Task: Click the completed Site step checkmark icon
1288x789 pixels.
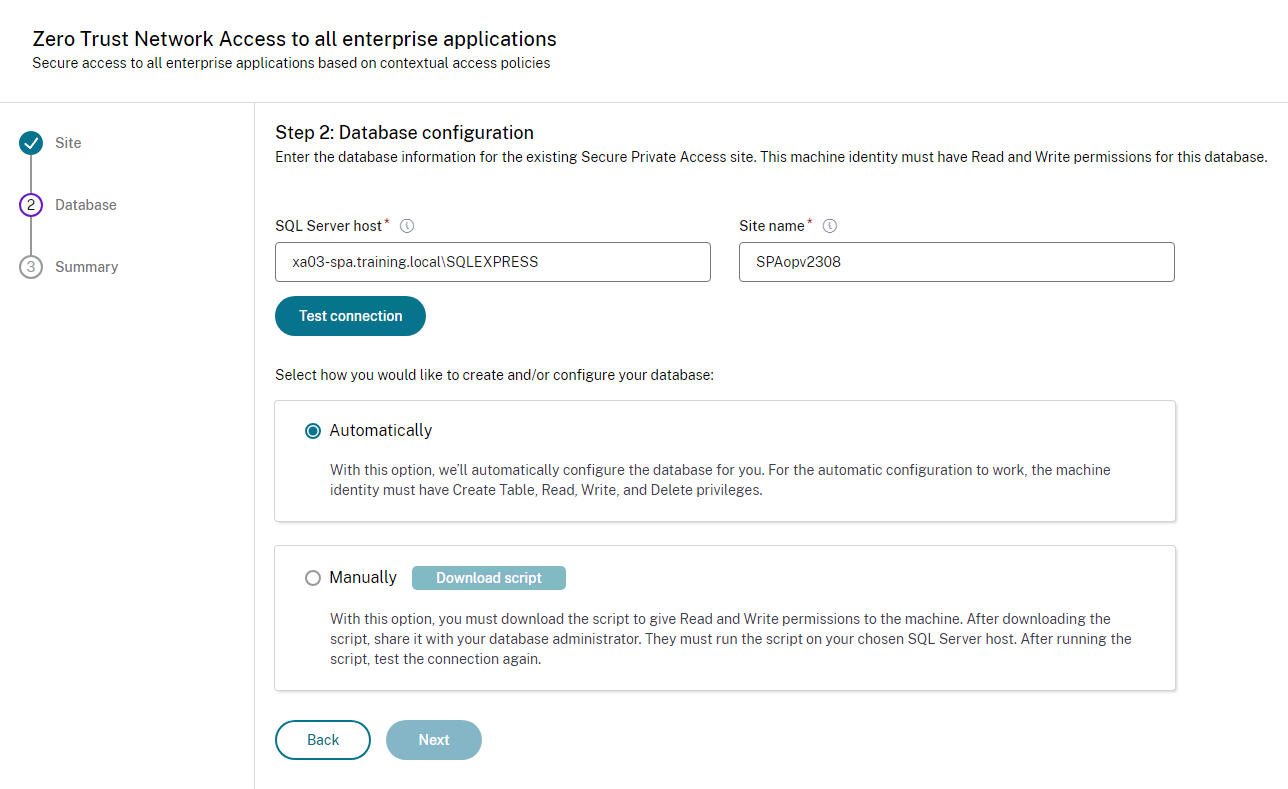Action: pyautogui.click(x=31, y=143)
